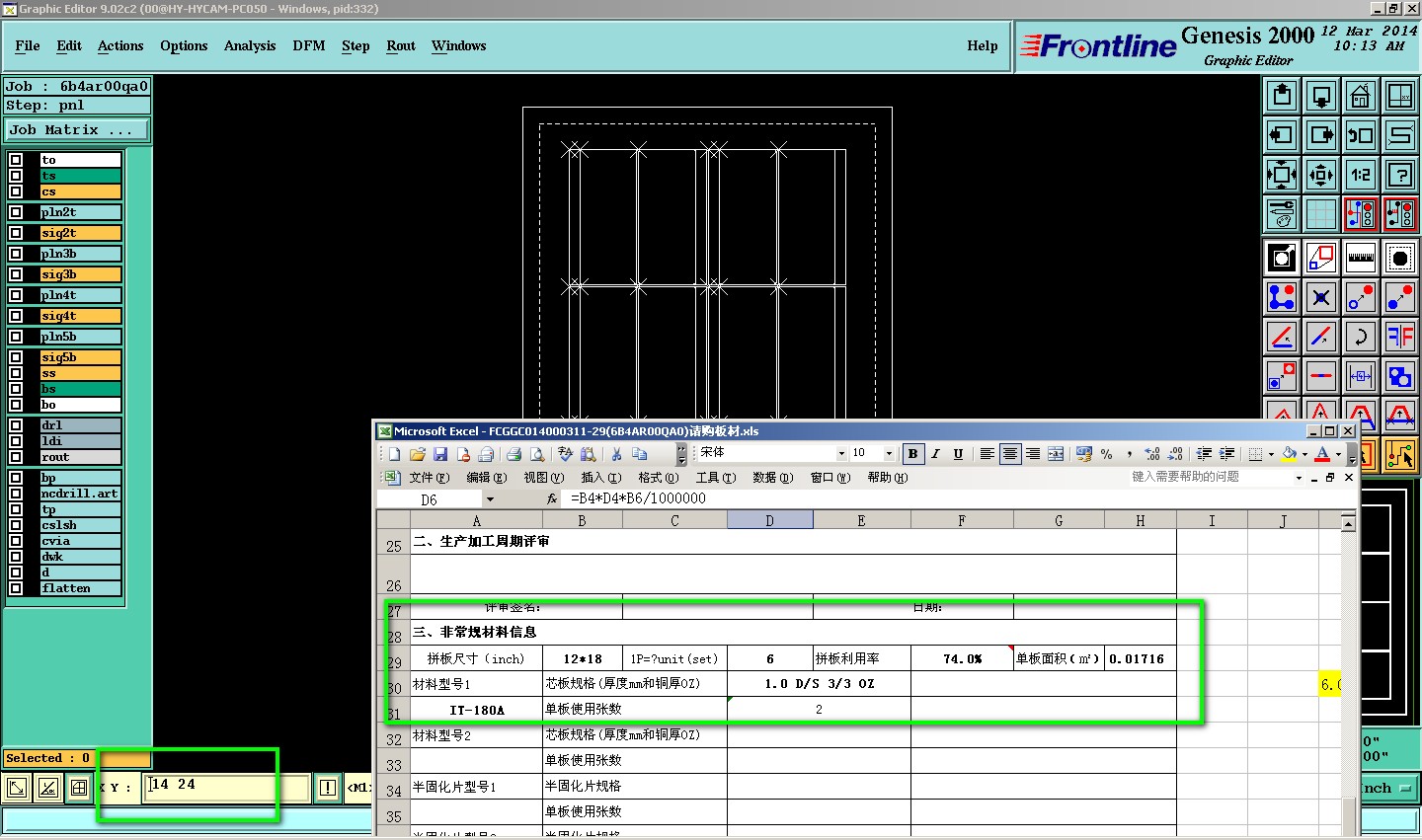Click Excel's Cut scissors icon

pyautogui.click(x=616, y=454)
